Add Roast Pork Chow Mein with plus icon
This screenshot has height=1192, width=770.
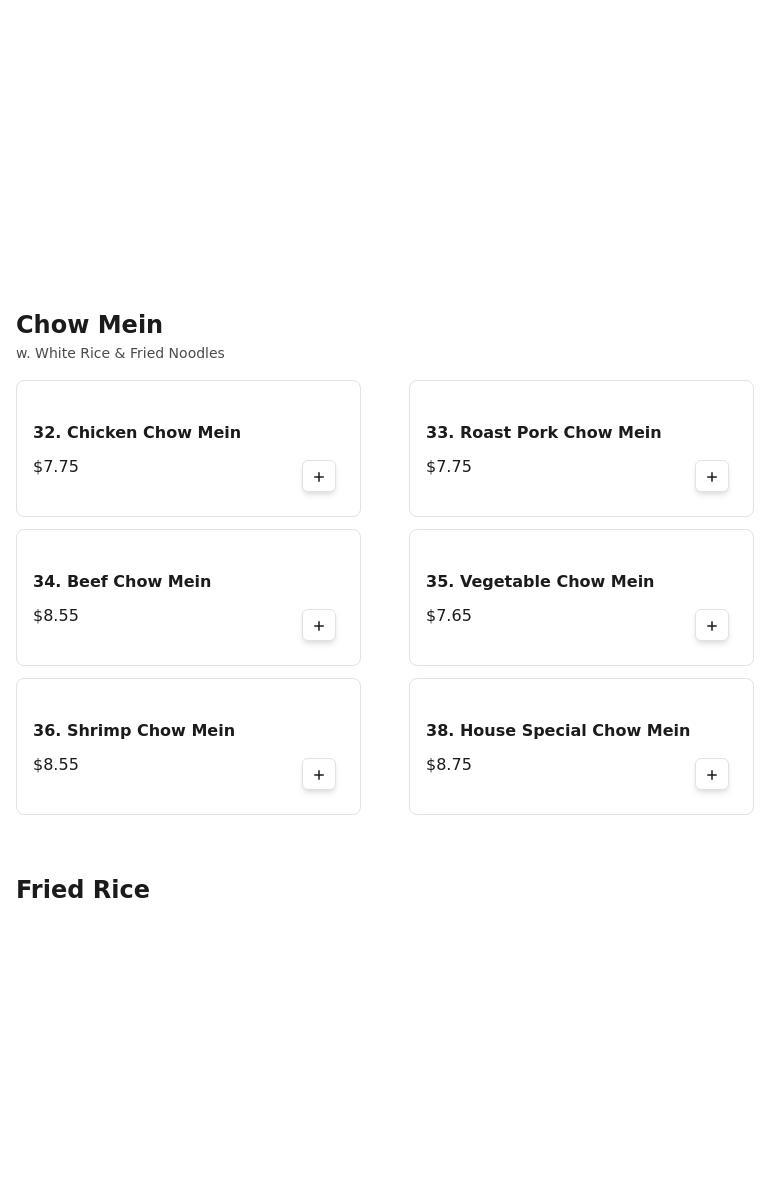[712, 477]
